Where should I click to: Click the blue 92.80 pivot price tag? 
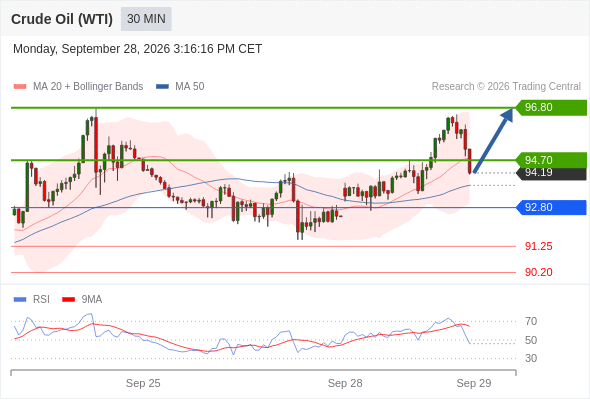(551, 207)
